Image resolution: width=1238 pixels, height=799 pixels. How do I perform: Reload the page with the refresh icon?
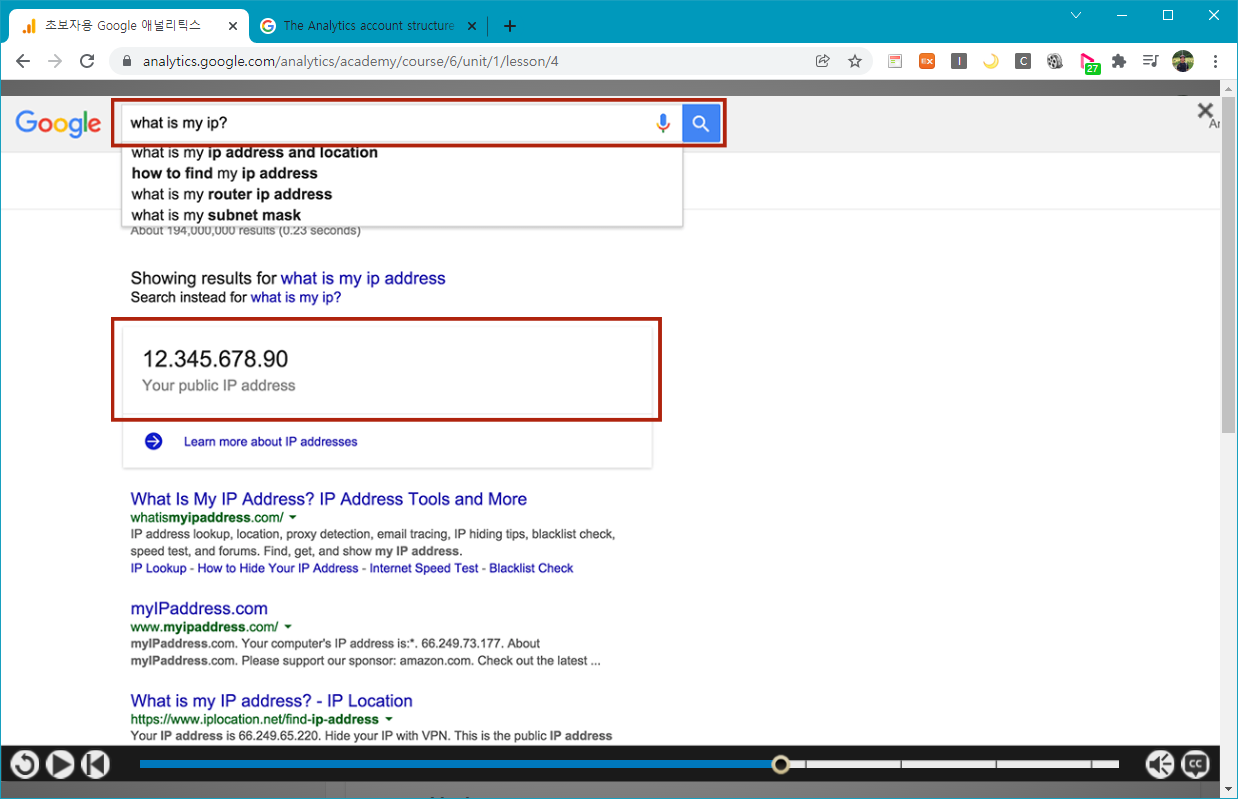(x=87, y=61)
